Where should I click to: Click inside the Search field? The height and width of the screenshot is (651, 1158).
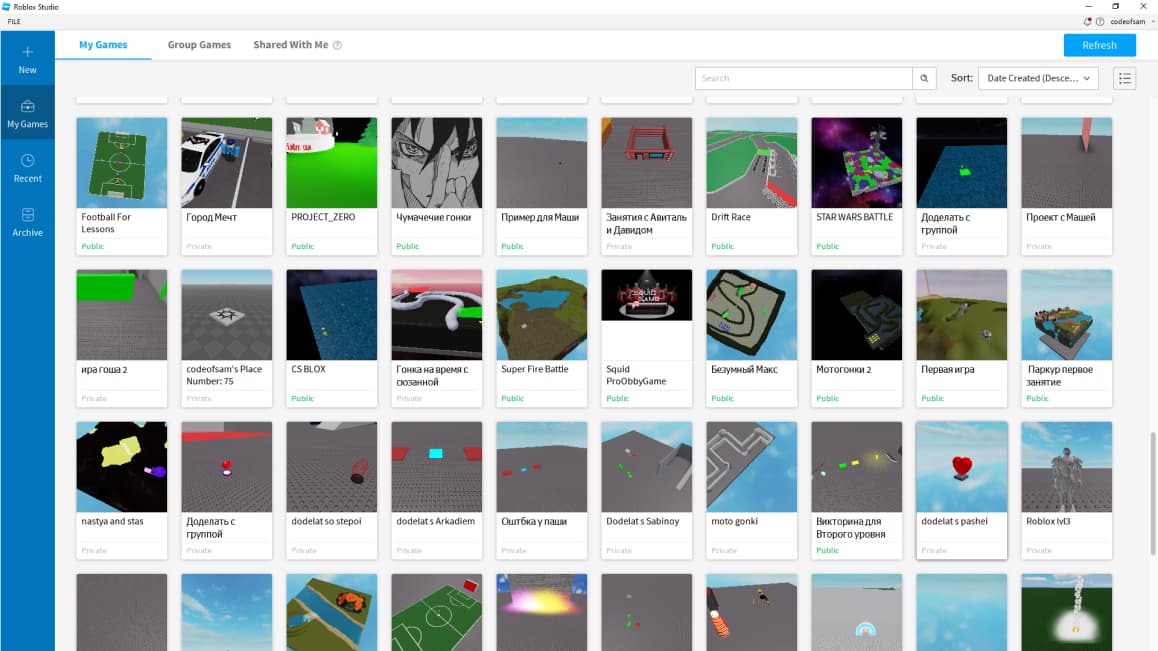pyautogui.click(x=800, y=78)
